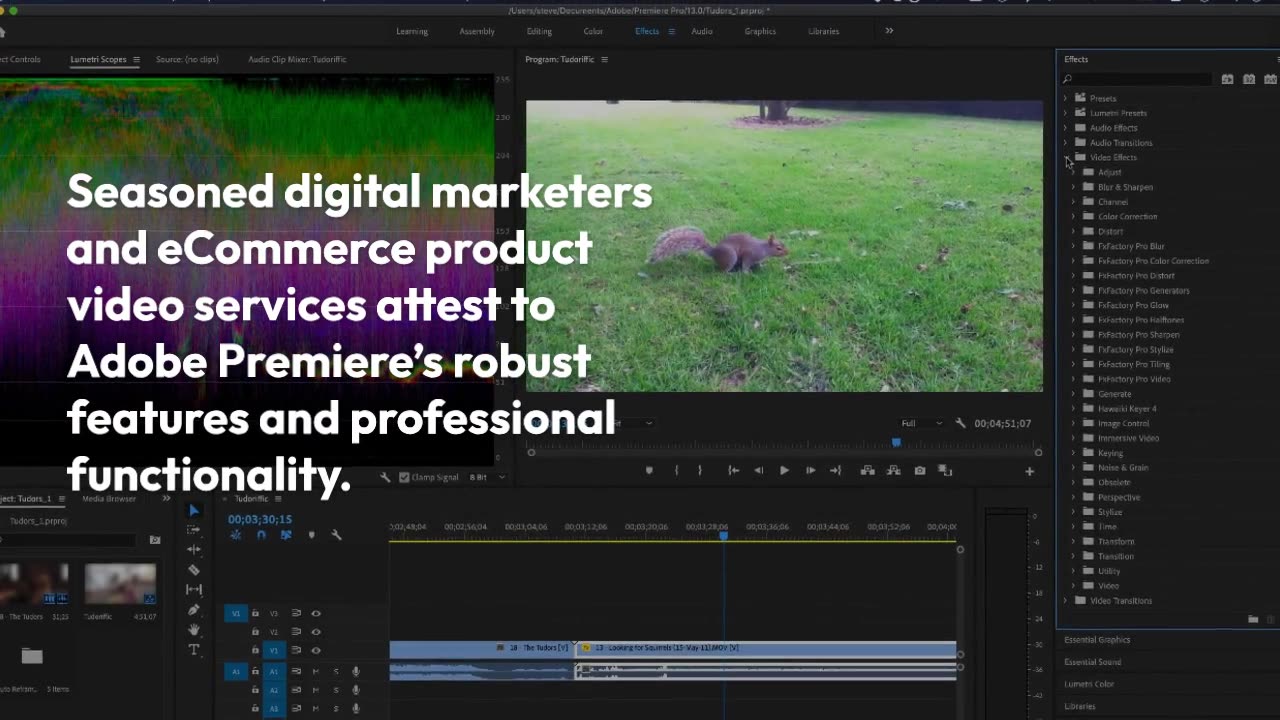
Task: Play the Program monitor video
Action: pyautogui.click(x=784, y=470)
